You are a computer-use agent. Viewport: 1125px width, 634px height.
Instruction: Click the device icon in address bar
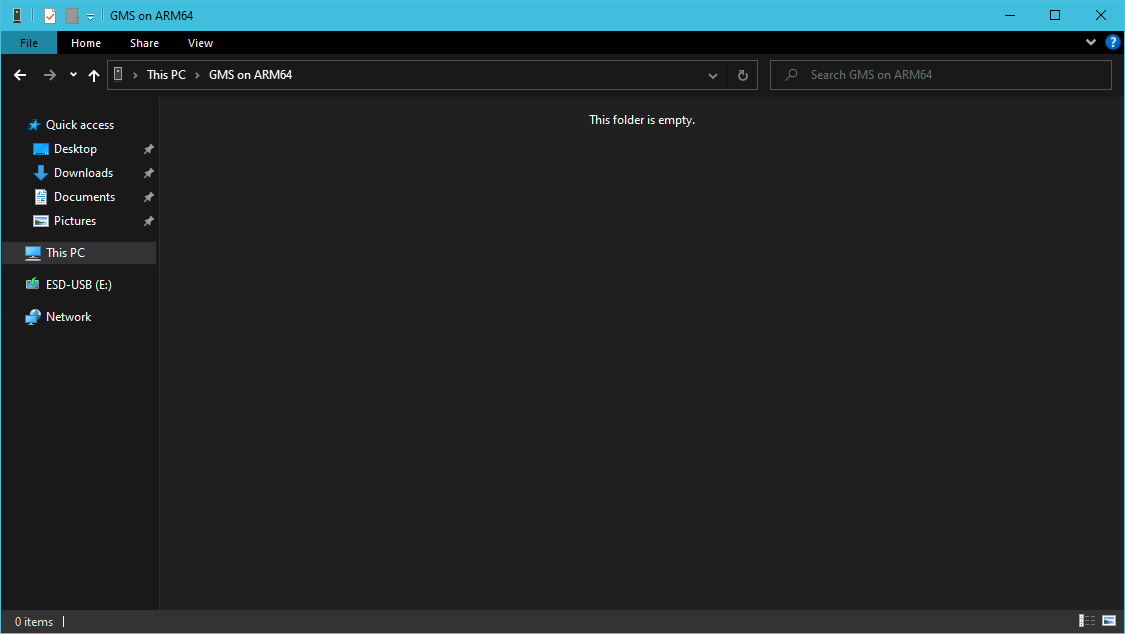pos(118,74)
